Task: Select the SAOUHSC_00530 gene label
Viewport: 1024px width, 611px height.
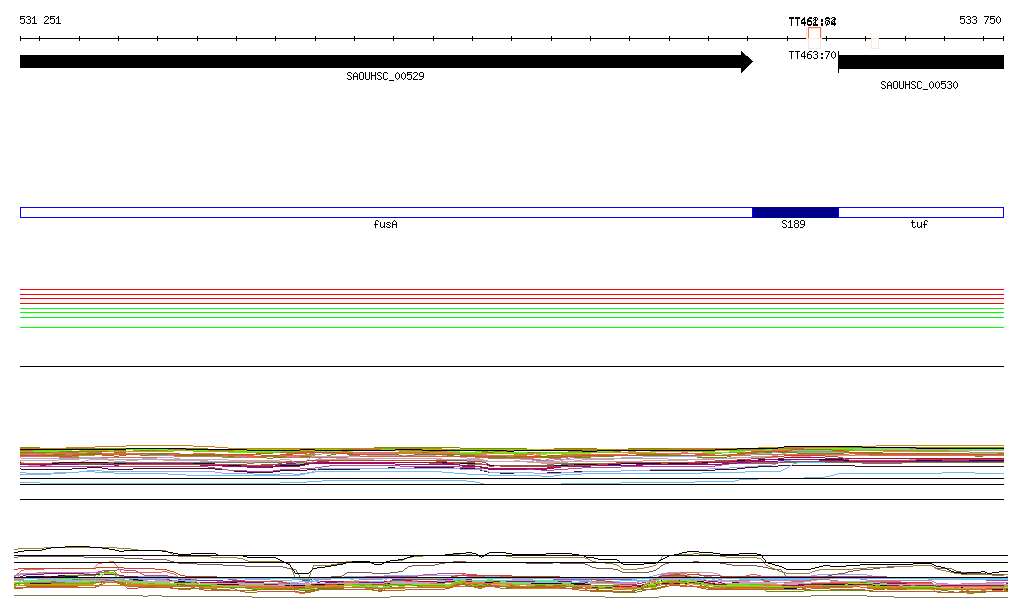Action: tap(919, 85)
